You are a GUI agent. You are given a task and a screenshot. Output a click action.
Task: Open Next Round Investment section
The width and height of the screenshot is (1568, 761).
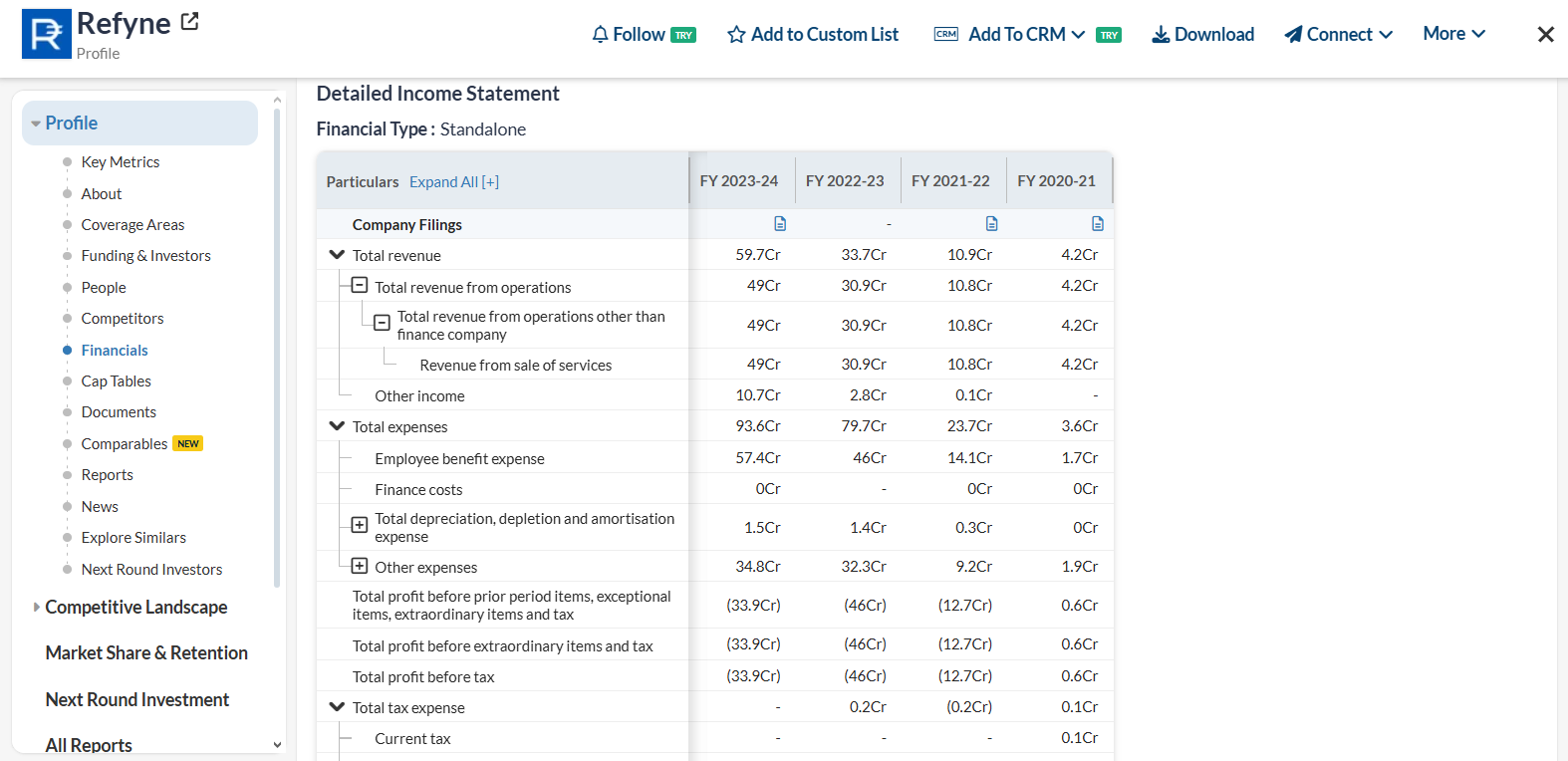pos(137,700)
